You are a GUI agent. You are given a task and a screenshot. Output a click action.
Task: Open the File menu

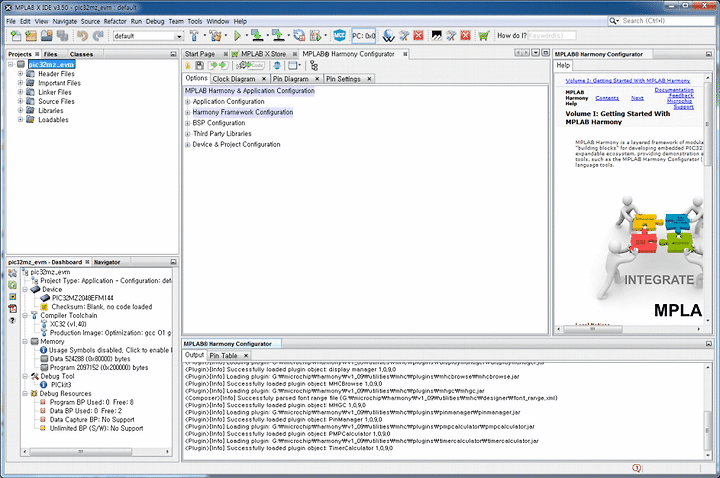(x=11, y=21)
